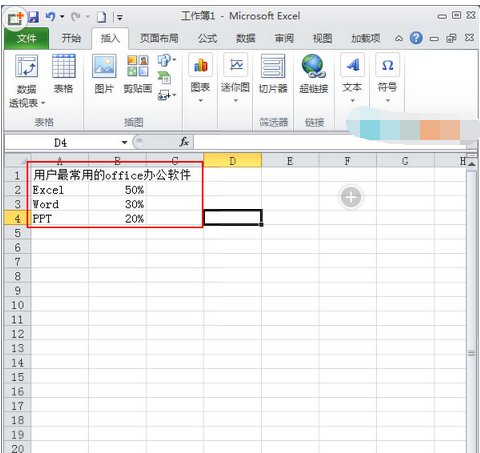Expand the 图表 dropdown arrow
Viewport: 480px width, 453px height.
pyautogui.click(x=200, y=100)
